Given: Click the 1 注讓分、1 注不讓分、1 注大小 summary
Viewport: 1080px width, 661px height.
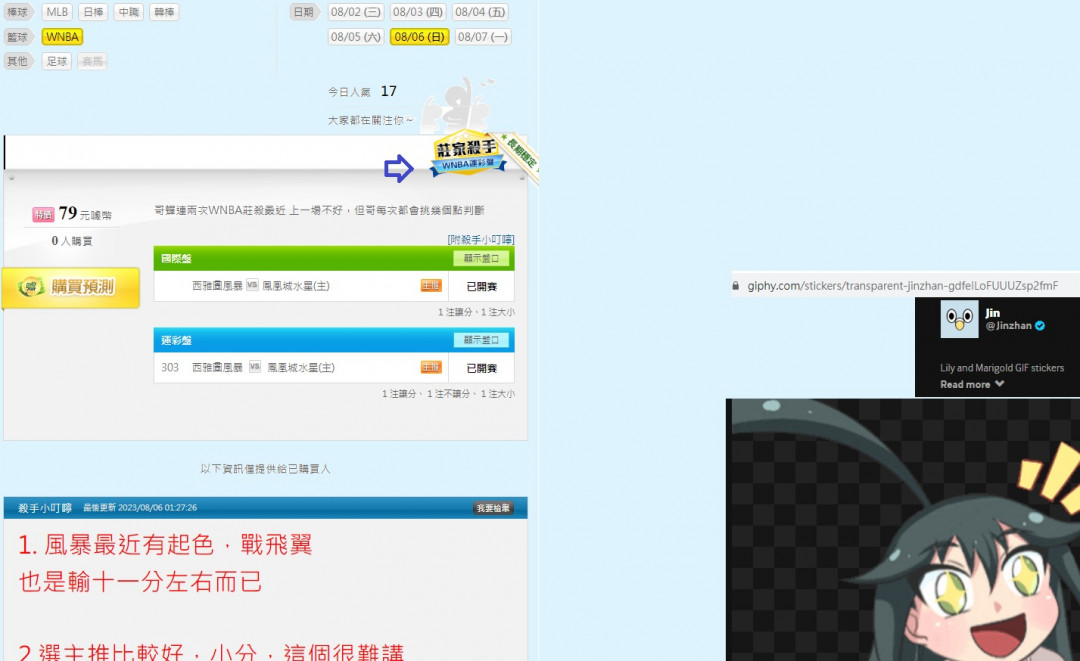Looking at the screenshot, I should coord(448,394).
